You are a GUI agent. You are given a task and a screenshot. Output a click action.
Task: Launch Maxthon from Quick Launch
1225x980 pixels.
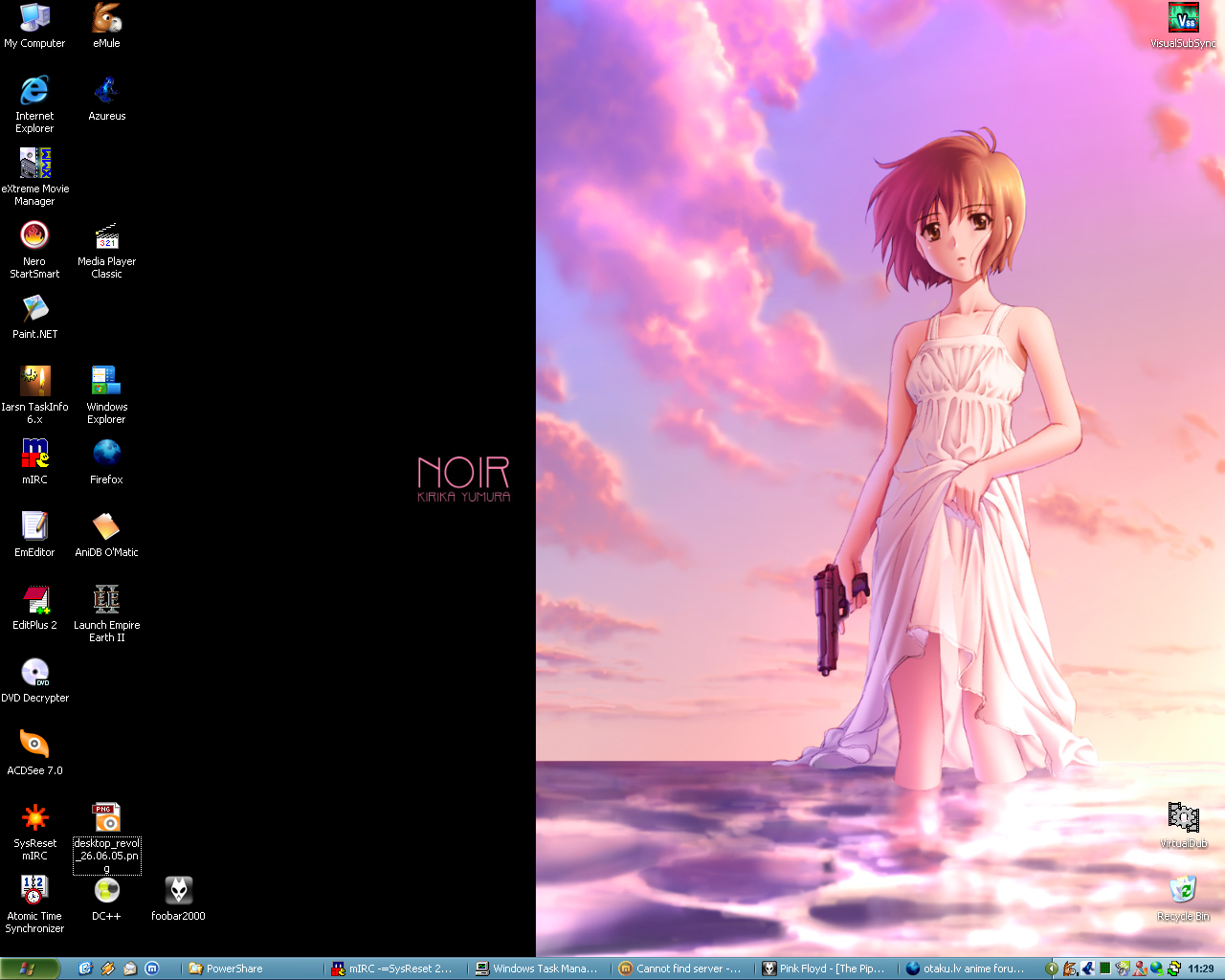(151, 969)
